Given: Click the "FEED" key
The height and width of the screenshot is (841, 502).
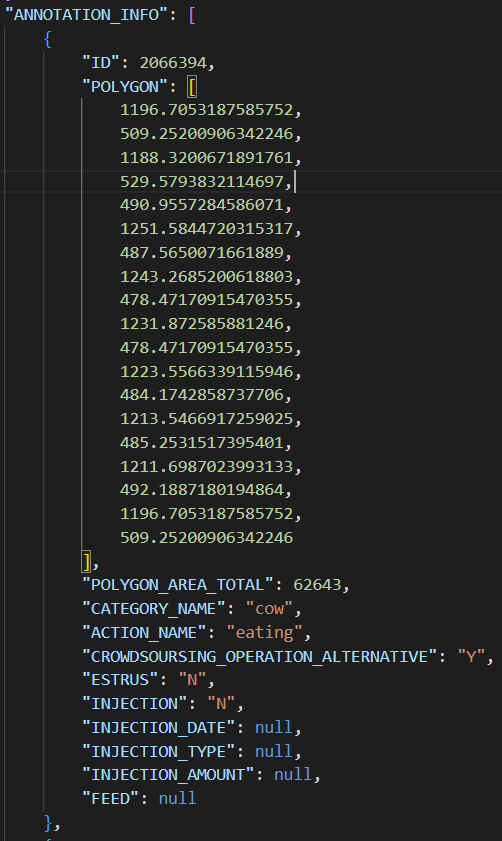Looking at the screenshot, I should pyautogui.click(x=110, y=798).
